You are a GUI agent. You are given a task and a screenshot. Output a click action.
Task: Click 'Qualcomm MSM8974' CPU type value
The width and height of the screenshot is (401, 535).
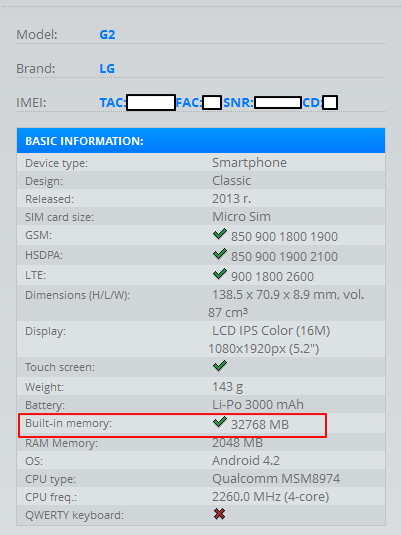point(276,479)
